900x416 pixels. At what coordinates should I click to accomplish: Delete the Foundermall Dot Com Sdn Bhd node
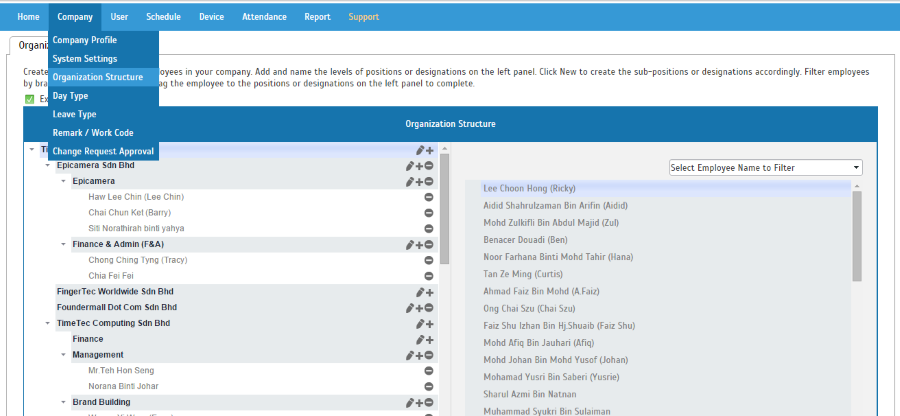(x=429, y=308)
